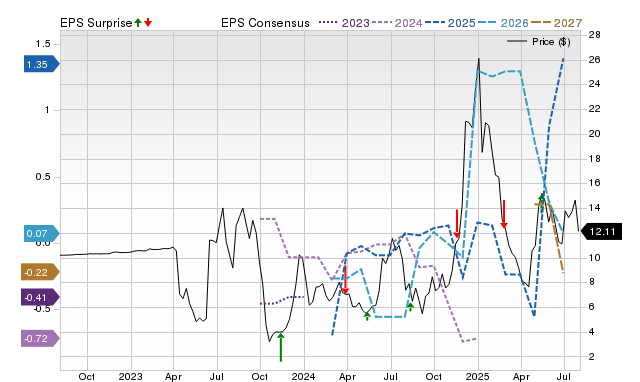Click the 2024 EPS consensus legend entry

397,23
